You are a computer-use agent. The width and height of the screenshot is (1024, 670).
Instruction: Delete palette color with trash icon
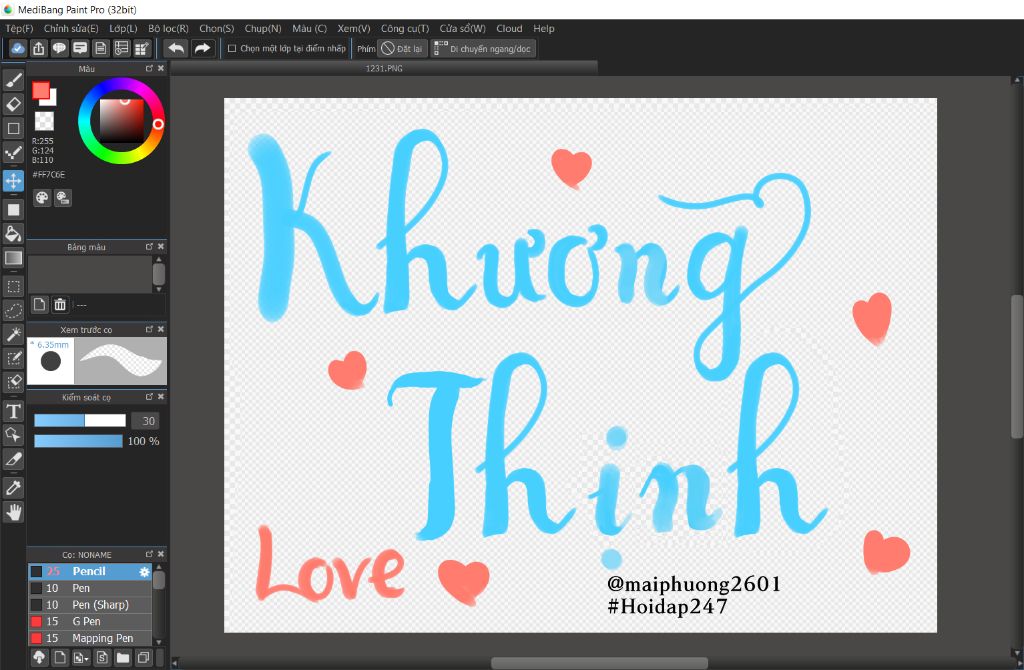coord(60,304)
